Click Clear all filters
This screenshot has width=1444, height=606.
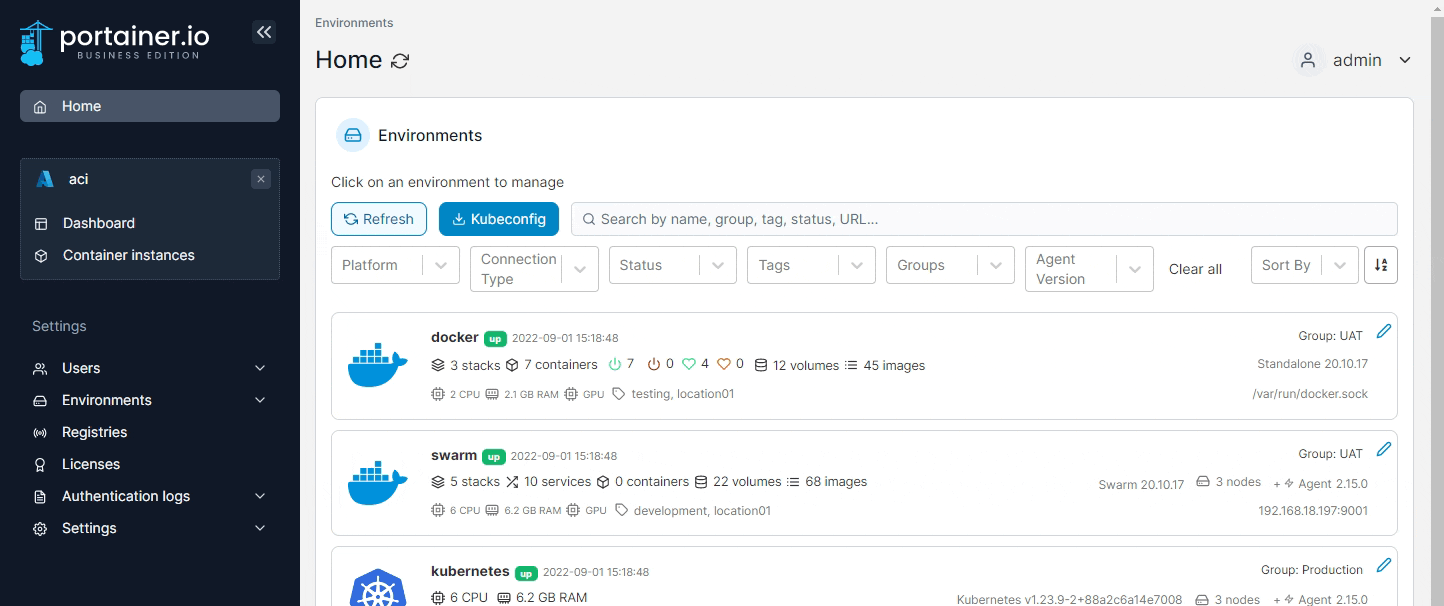click(x=1195, y=269)
